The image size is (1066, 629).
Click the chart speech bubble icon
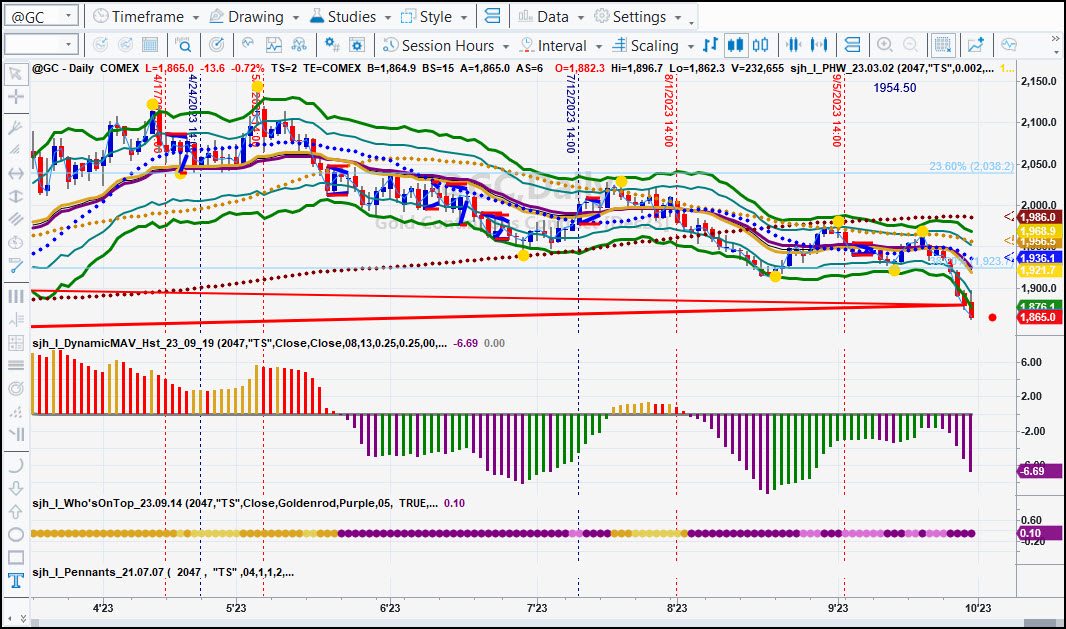tap(1009, 46)
